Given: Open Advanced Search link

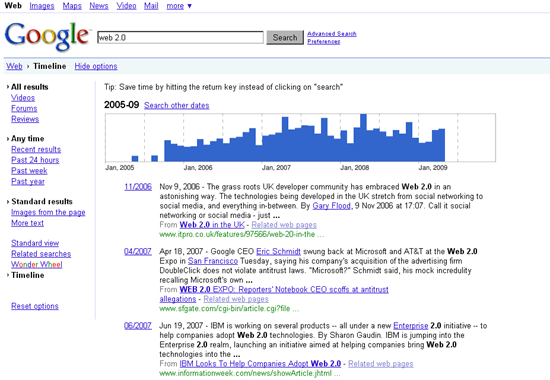Looking at the screenshot, I should point(331,34).
